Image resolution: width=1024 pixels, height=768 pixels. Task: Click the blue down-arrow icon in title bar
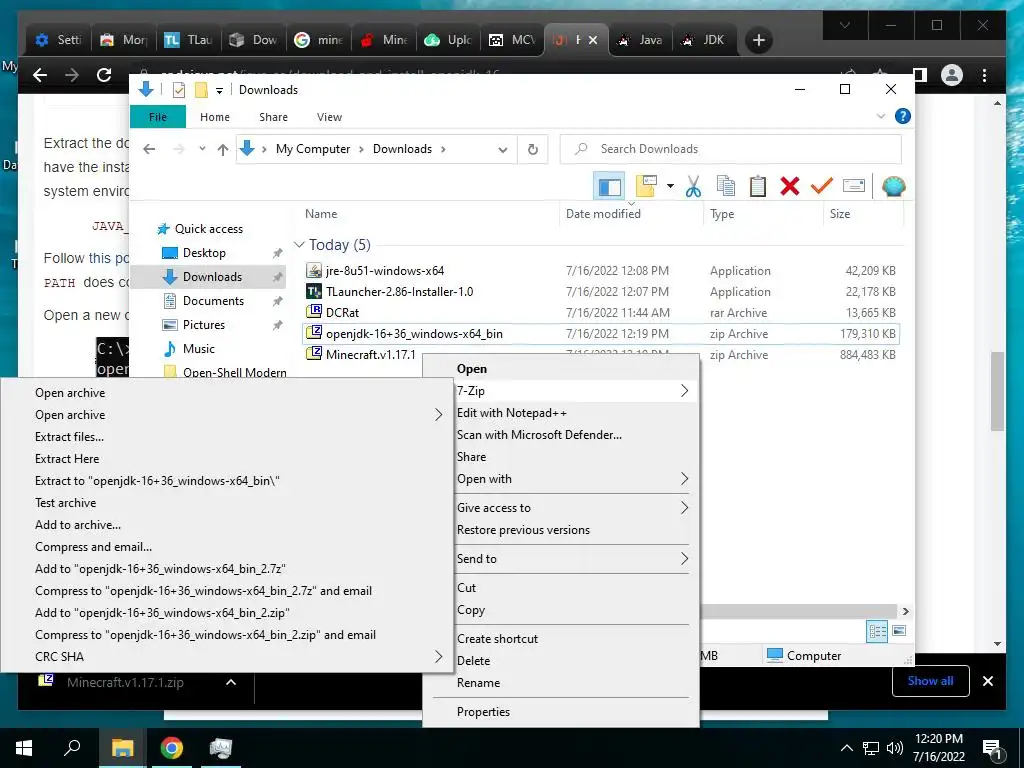pos(146,89)
